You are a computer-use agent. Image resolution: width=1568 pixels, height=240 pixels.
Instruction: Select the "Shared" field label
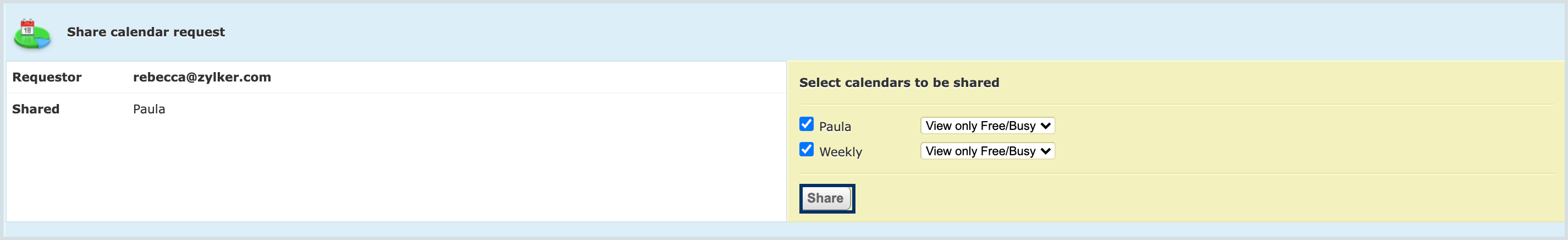tap(36, 109)
